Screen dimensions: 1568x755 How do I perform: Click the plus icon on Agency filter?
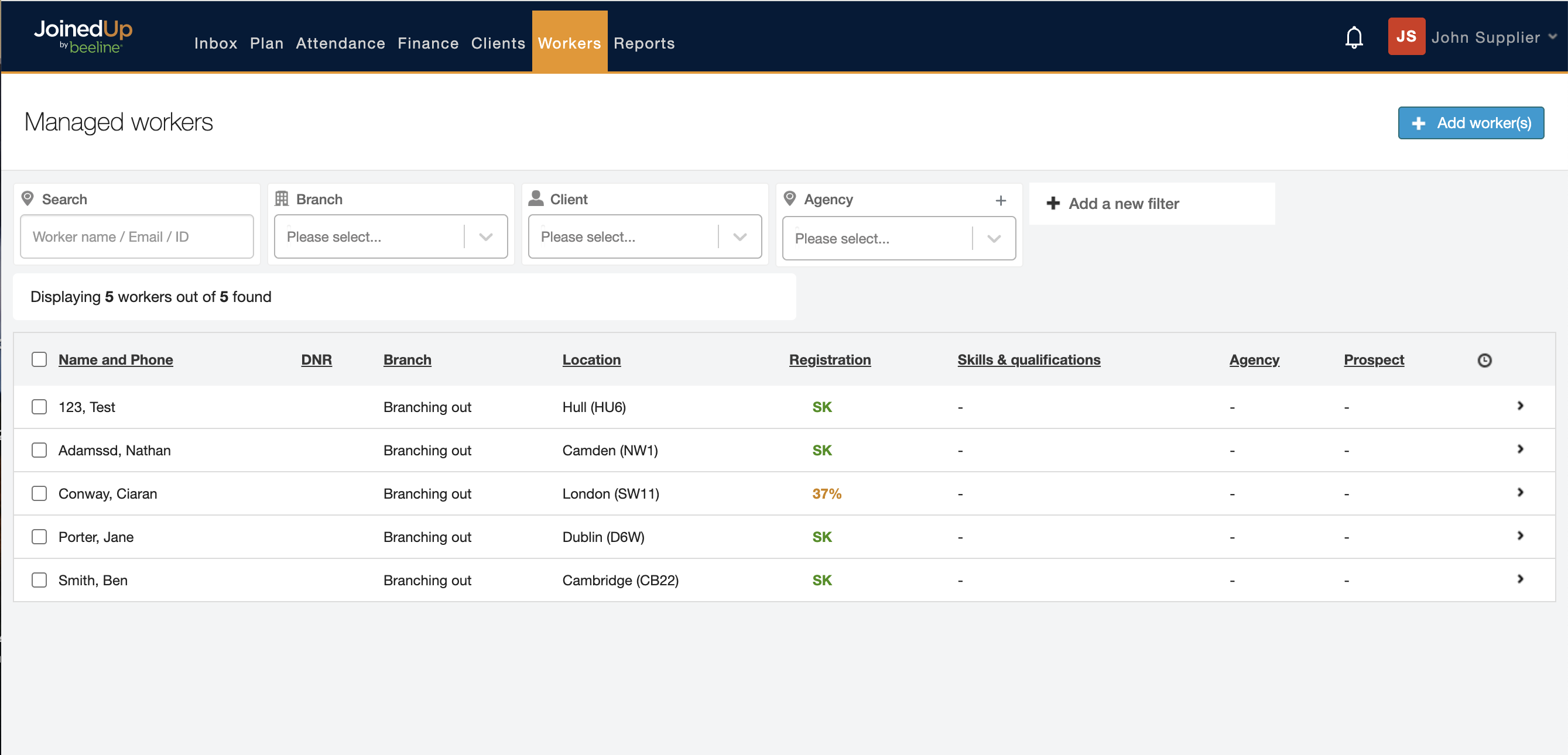(1000, 200)
